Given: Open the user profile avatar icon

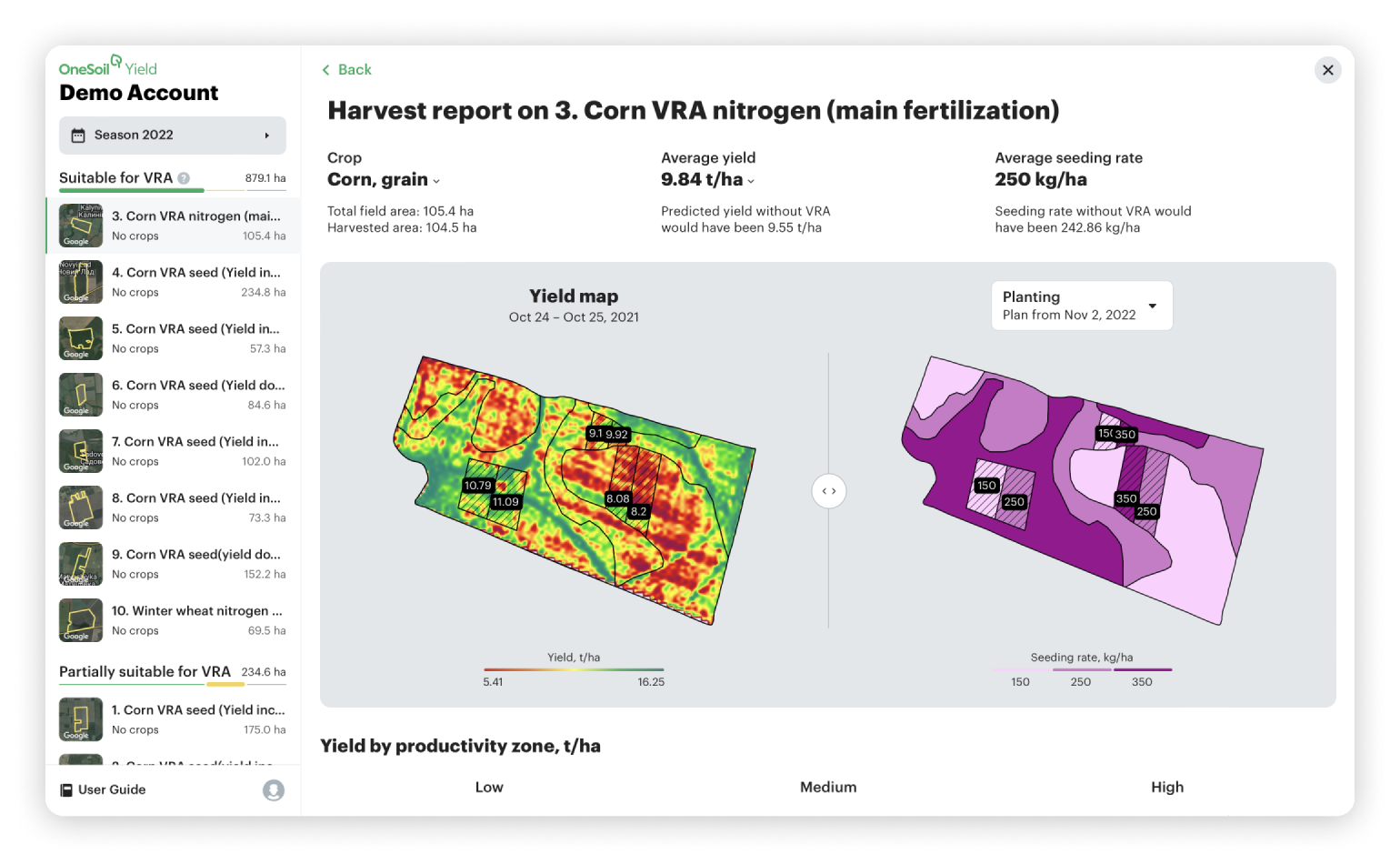Looking at the screenshot, I should [x=274, y=789].
